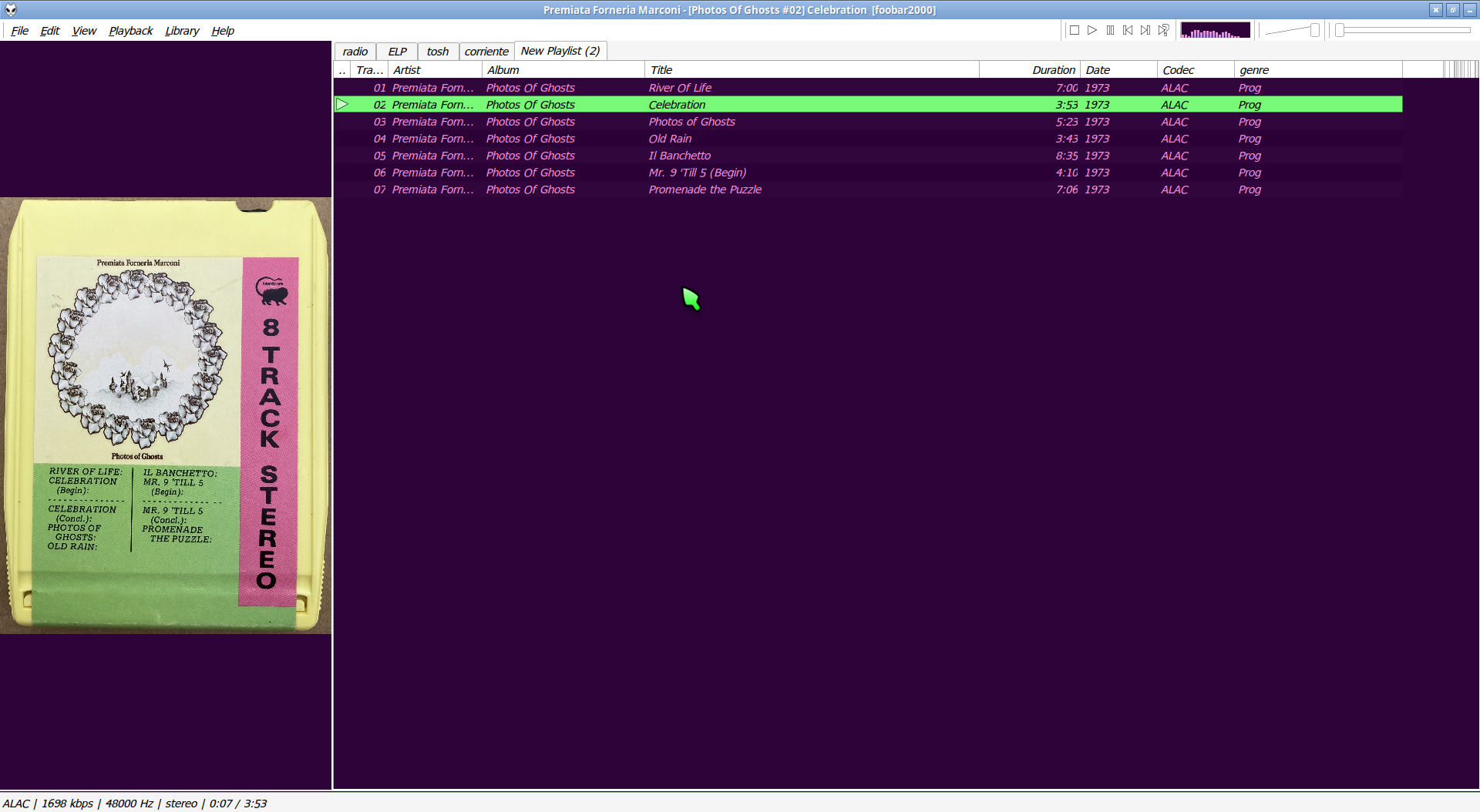
Task: Go to the previous track
Action: (x=1128, y=30)
